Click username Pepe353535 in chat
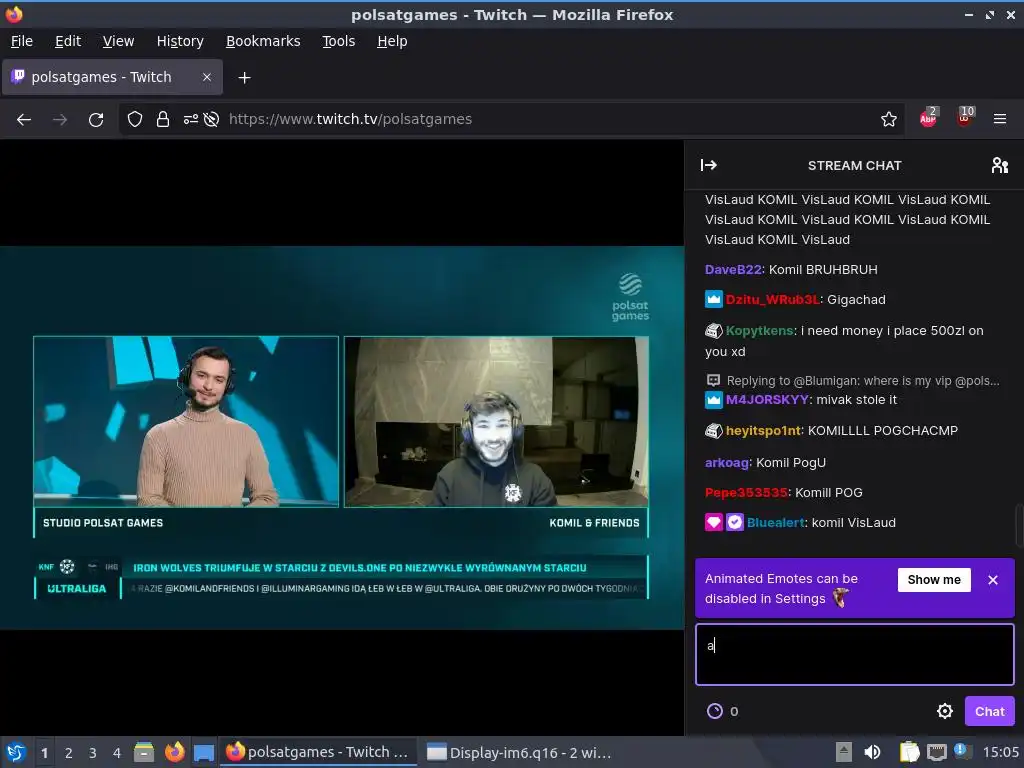 pos(746,492)
